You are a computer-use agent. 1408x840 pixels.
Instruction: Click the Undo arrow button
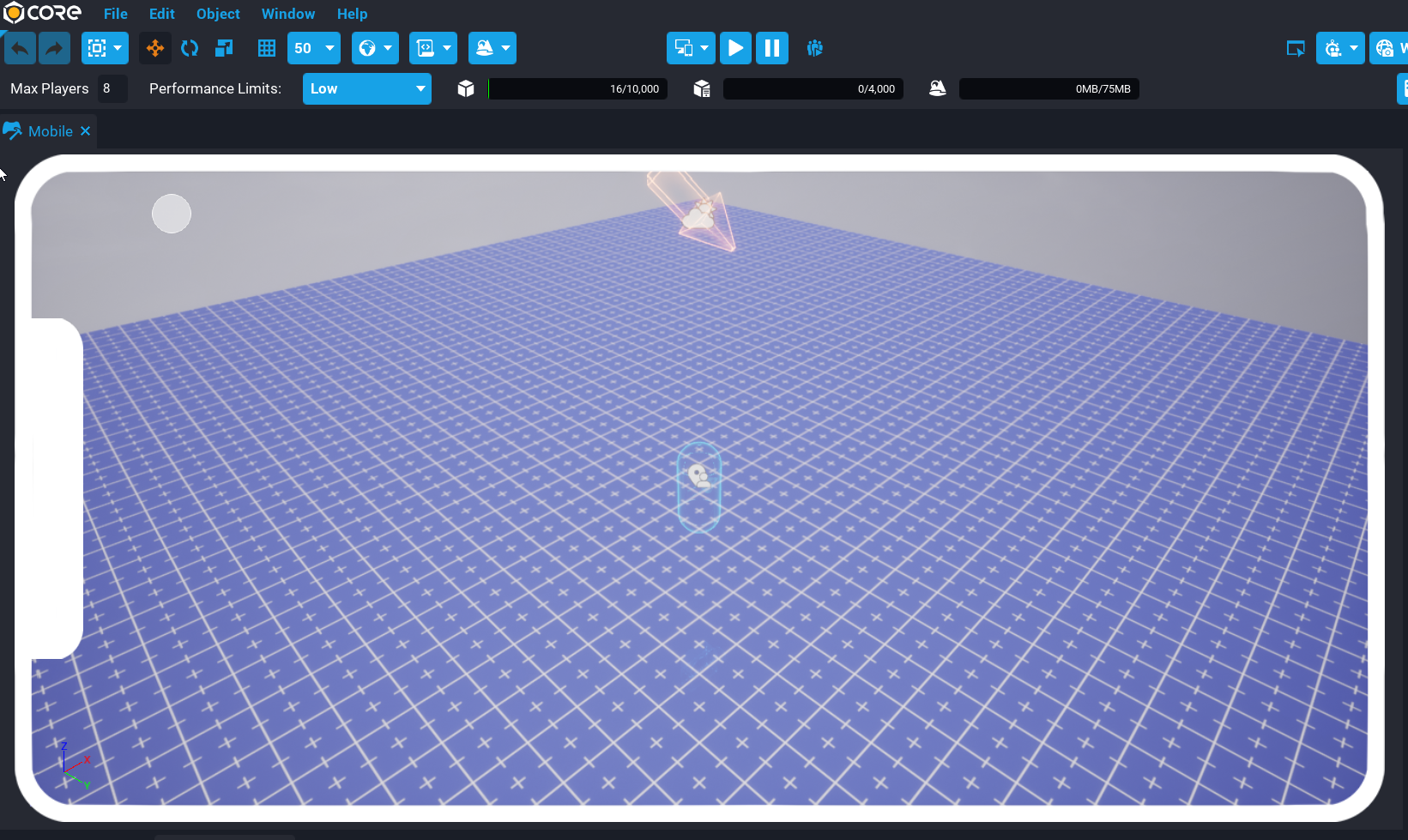21,48
